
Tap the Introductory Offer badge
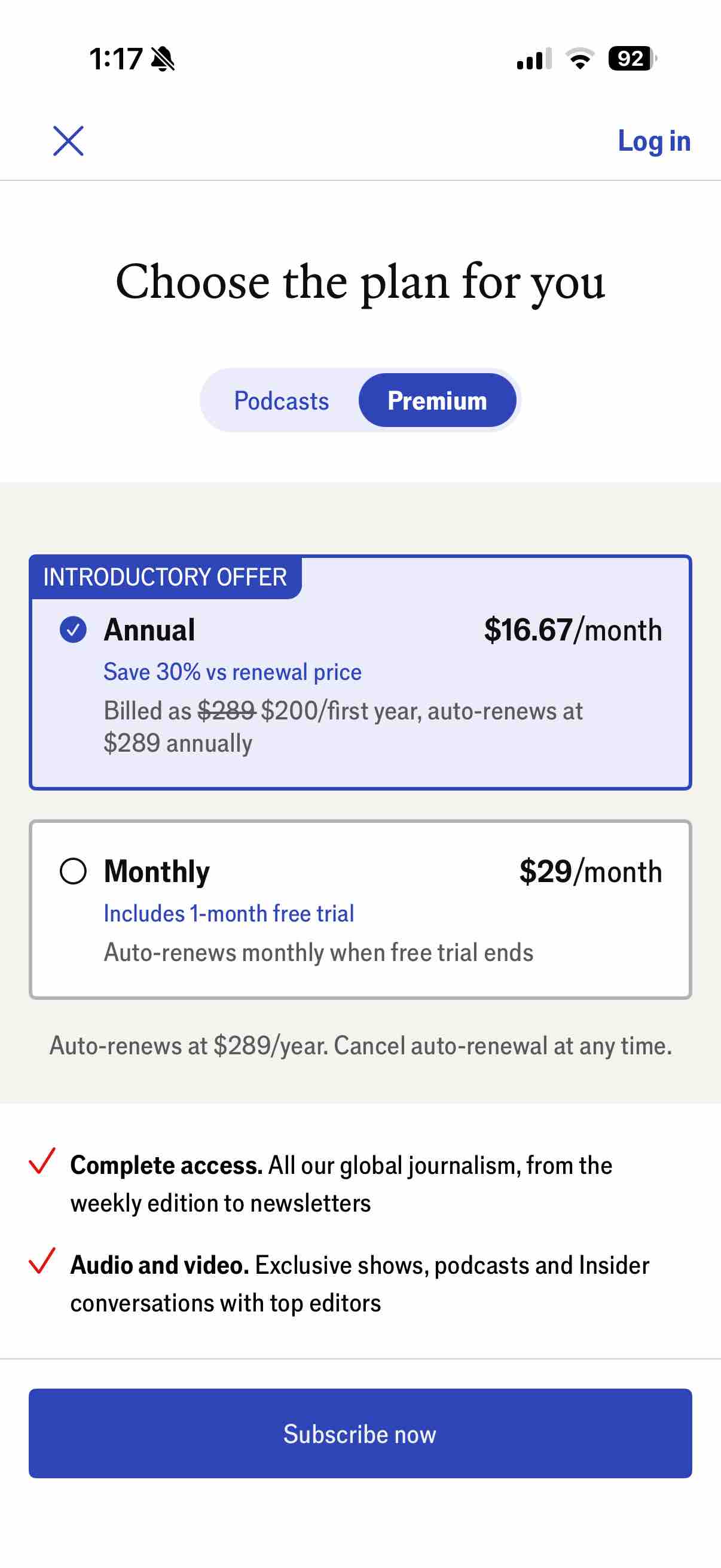pos(165,576)
